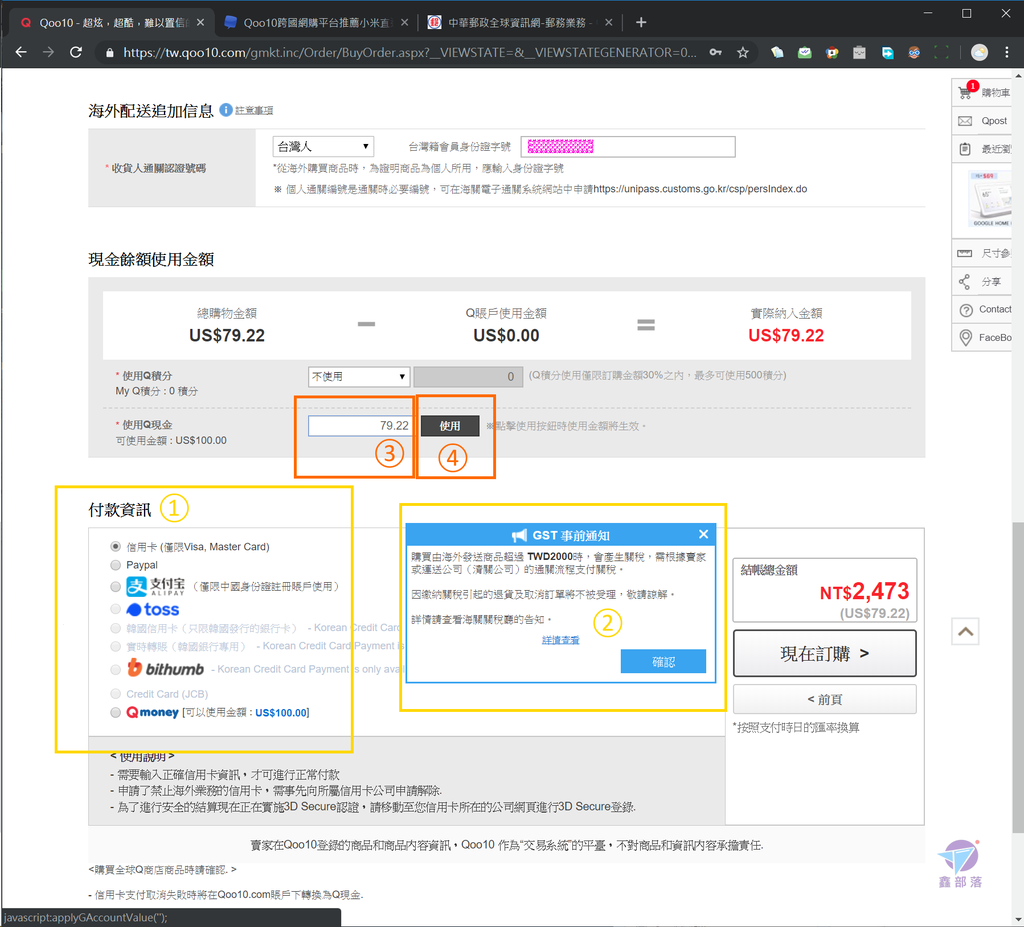Click the location pin sidebar icon
The width and height of the screenshot is (1024, 927).
(x=966, y=338)
